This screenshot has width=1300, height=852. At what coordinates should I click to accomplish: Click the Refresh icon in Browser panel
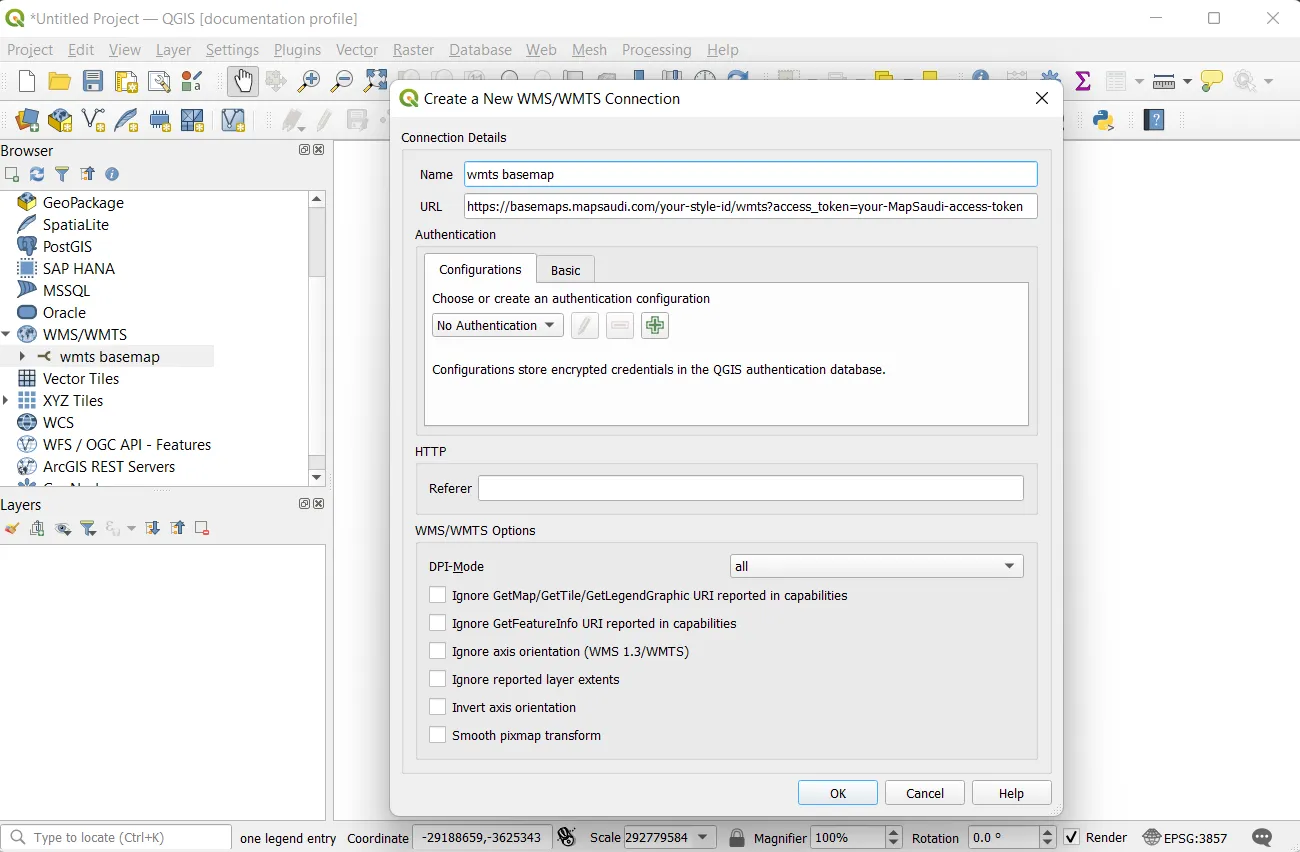(37, 174)
